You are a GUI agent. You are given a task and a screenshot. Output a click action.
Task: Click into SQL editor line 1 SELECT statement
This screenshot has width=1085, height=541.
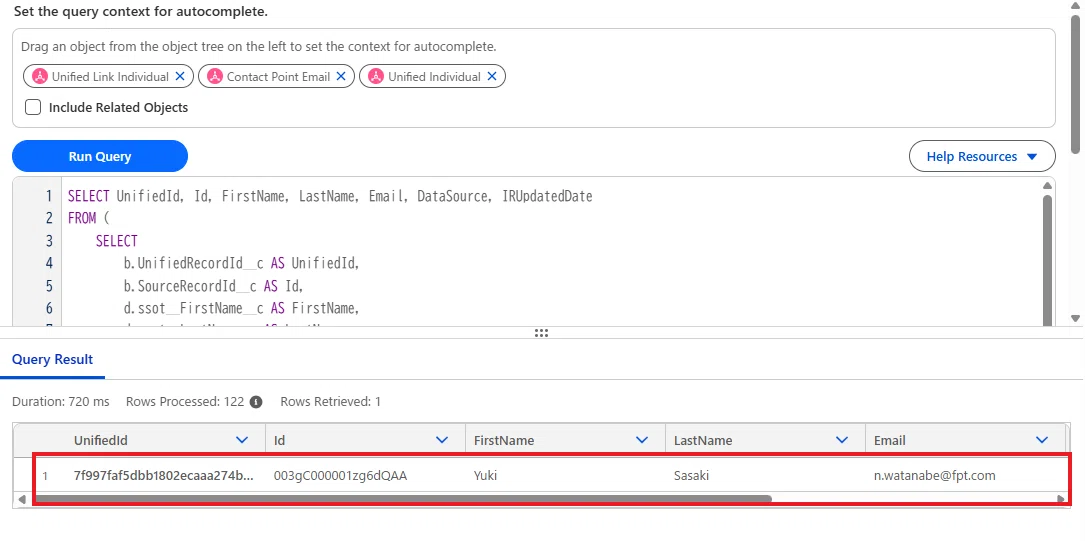330,196
